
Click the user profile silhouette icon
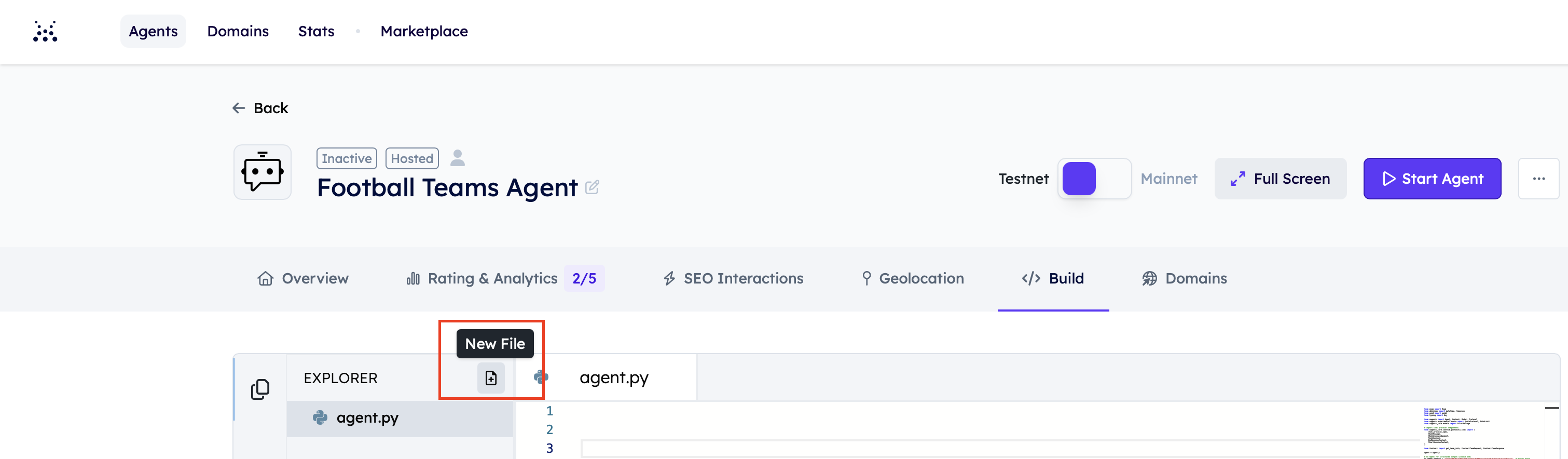458,158
